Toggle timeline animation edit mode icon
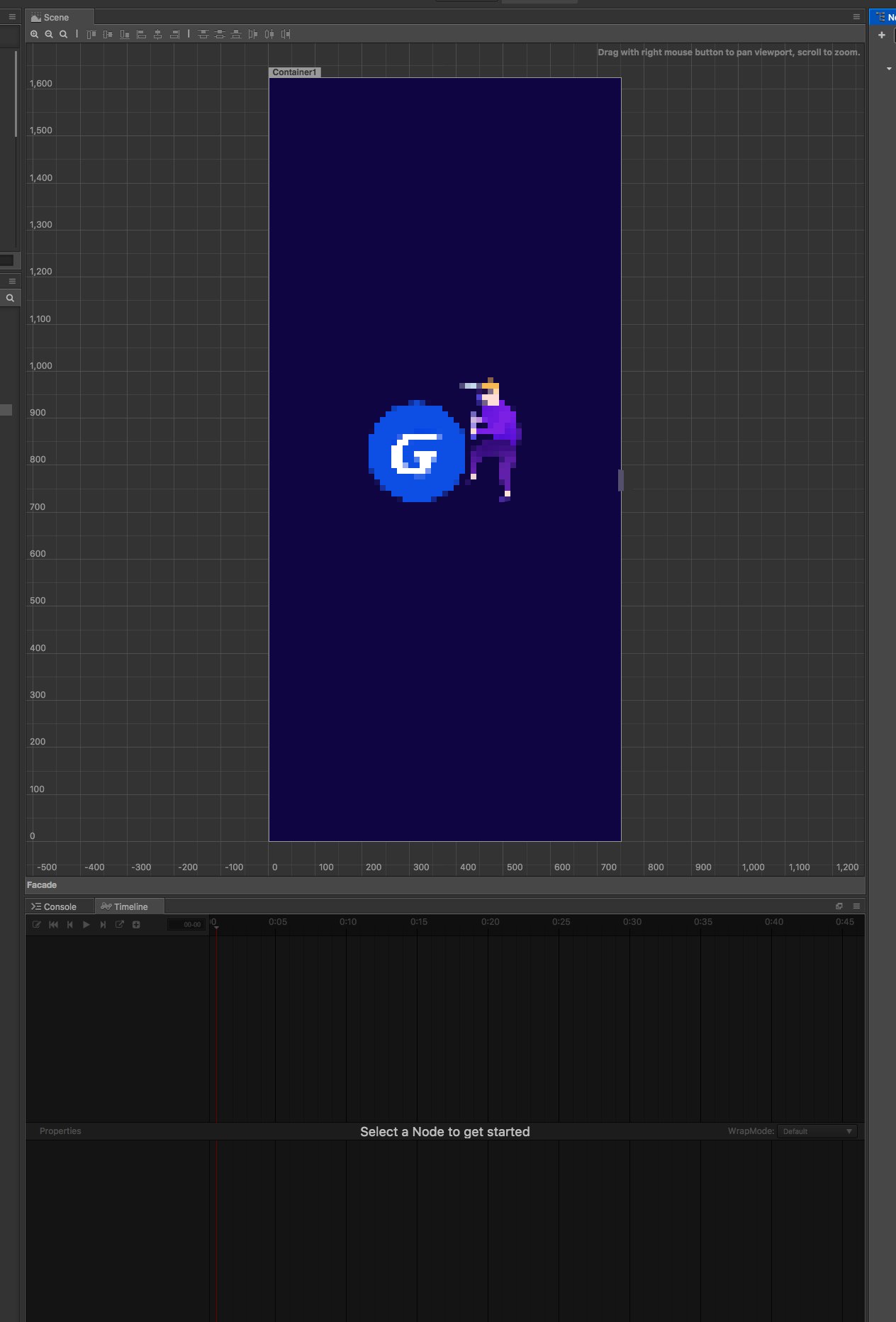This screenshot has height=1322, width=896. (x=37, y=924)
